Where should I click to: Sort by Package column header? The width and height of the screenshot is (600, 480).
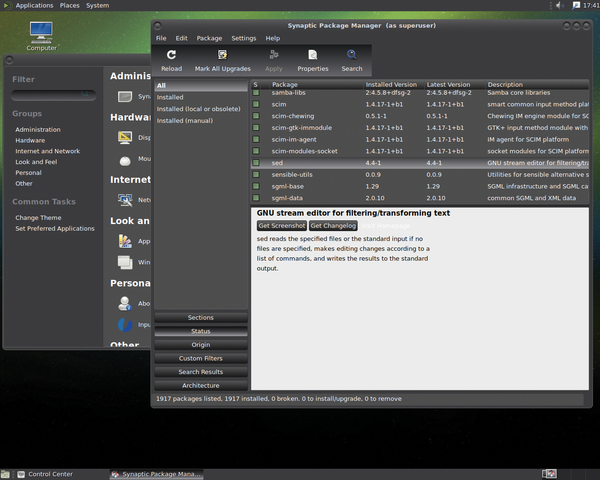click(x=316, y=84)
